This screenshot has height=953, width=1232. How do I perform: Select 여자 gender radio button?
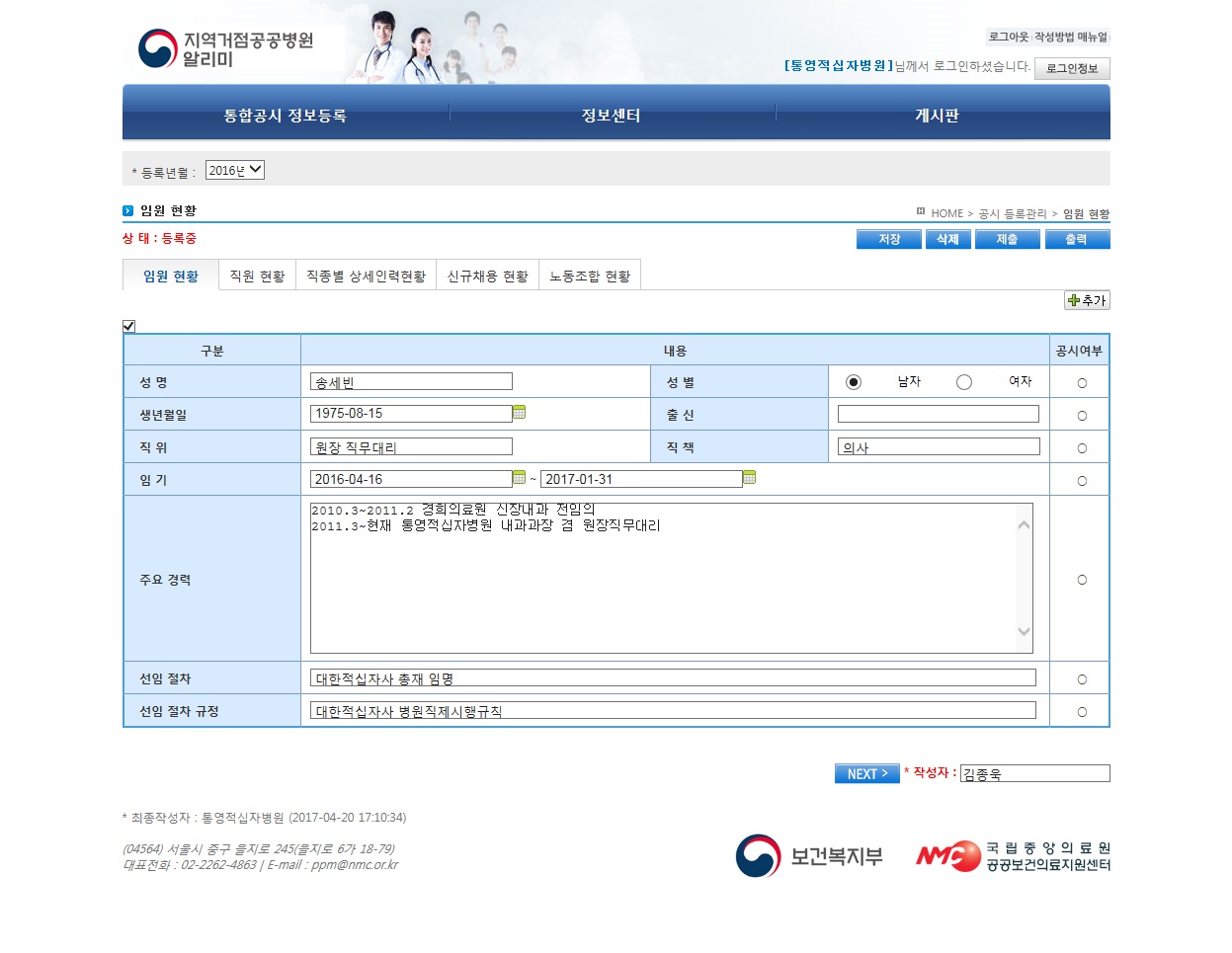coord(964,382)
